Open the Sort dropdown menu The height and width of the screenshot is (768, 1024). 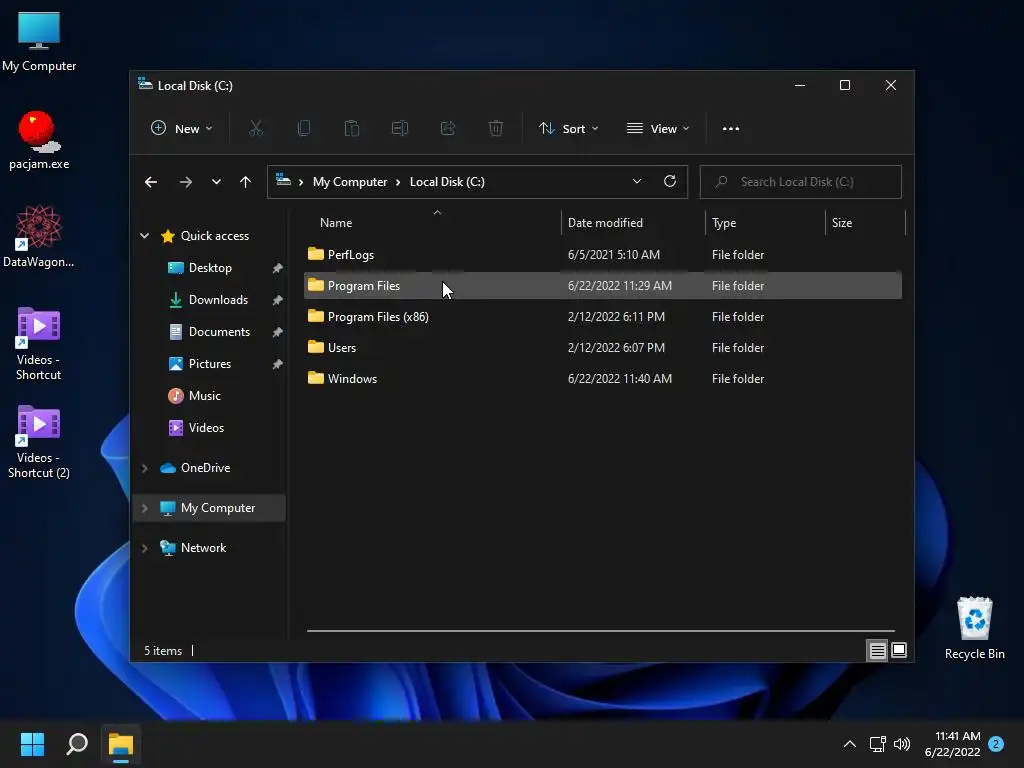pos(568,129)
